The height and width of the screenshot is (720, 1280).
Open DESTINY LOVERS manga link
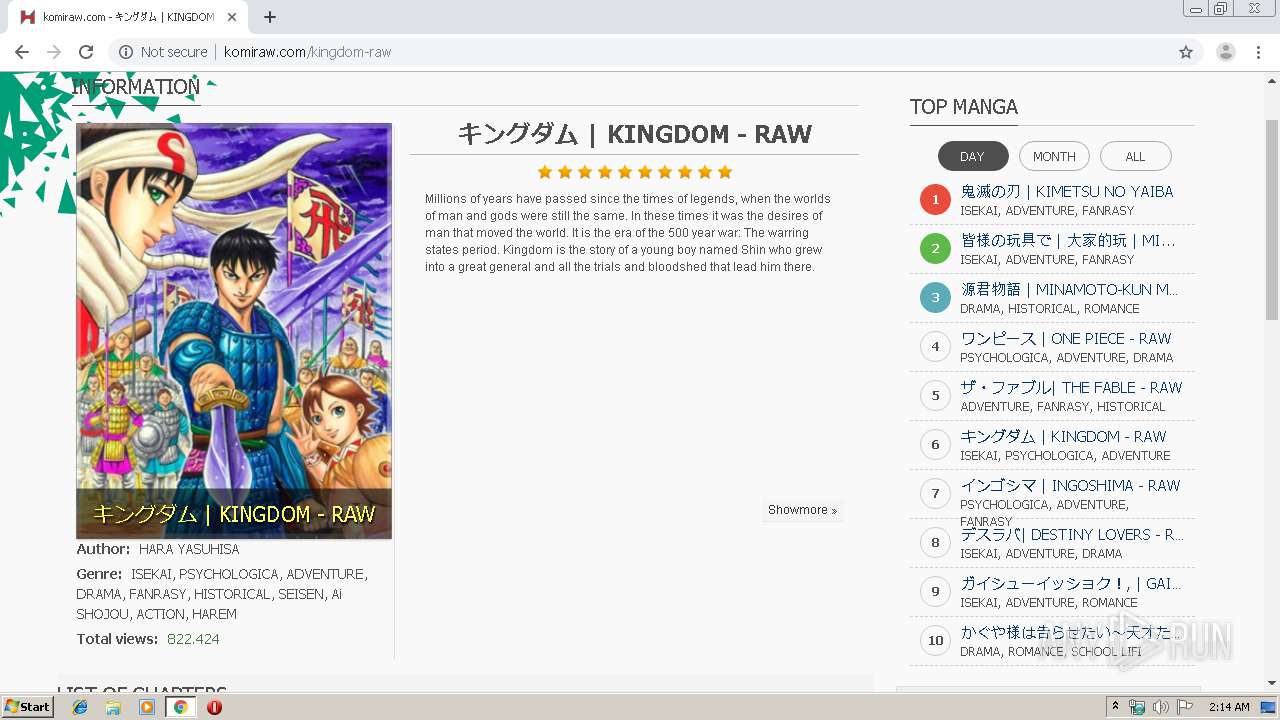1072,534
